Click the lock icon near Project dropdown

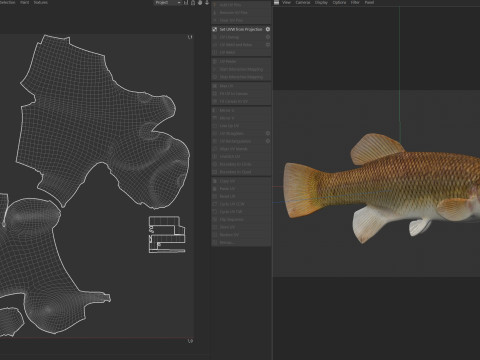point(193,2)
